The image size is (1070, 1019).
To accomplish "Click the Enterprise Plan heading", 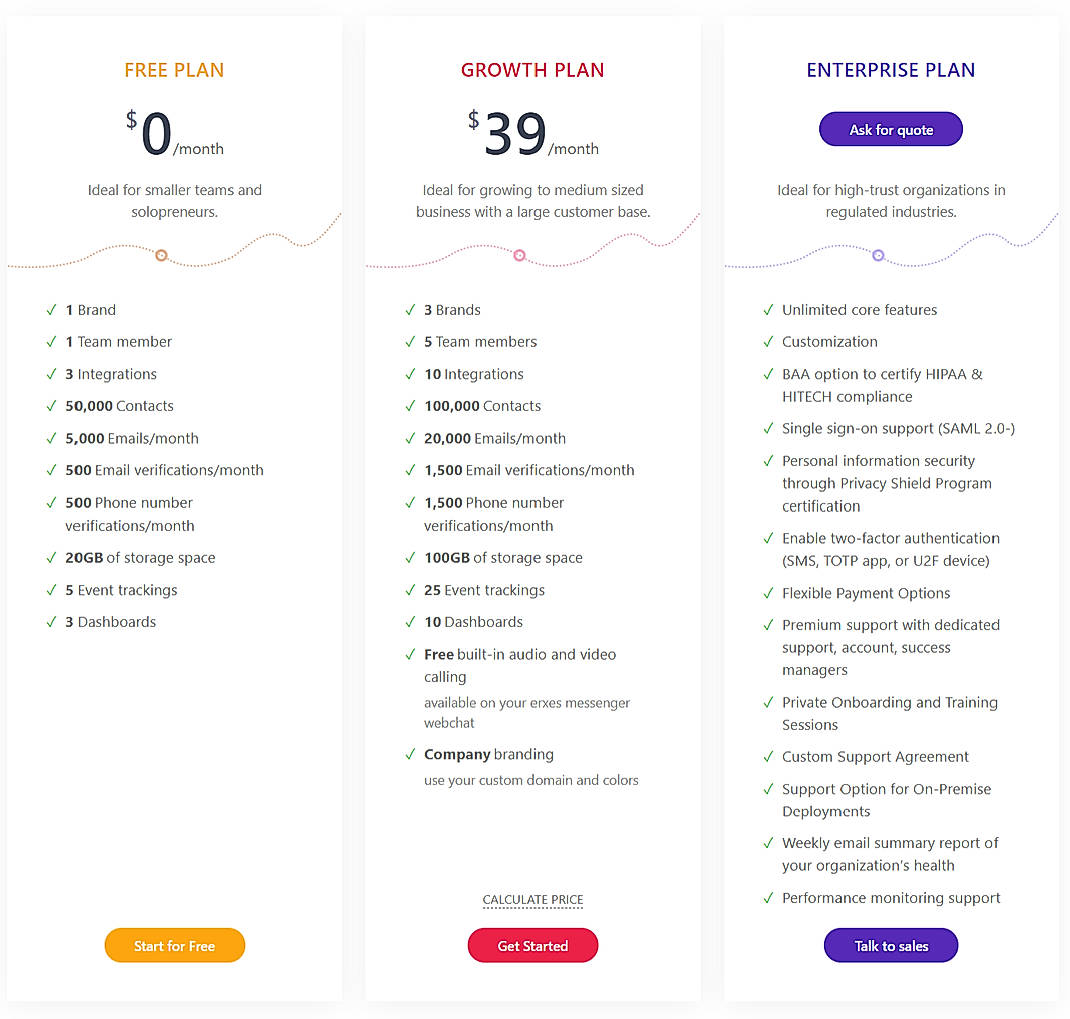I will pyautogui.click(x=891, y=70).
